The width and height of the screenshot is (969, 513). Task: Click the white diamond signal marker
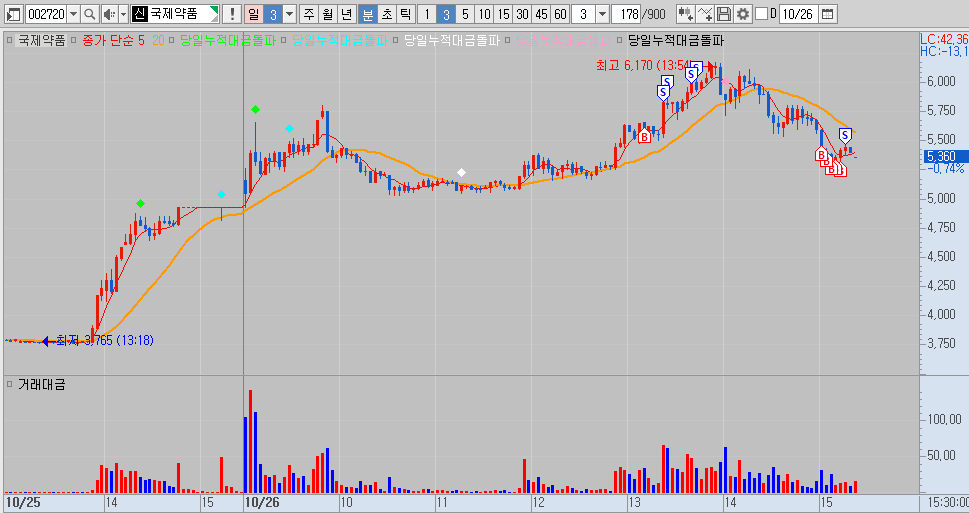[461, 172]
